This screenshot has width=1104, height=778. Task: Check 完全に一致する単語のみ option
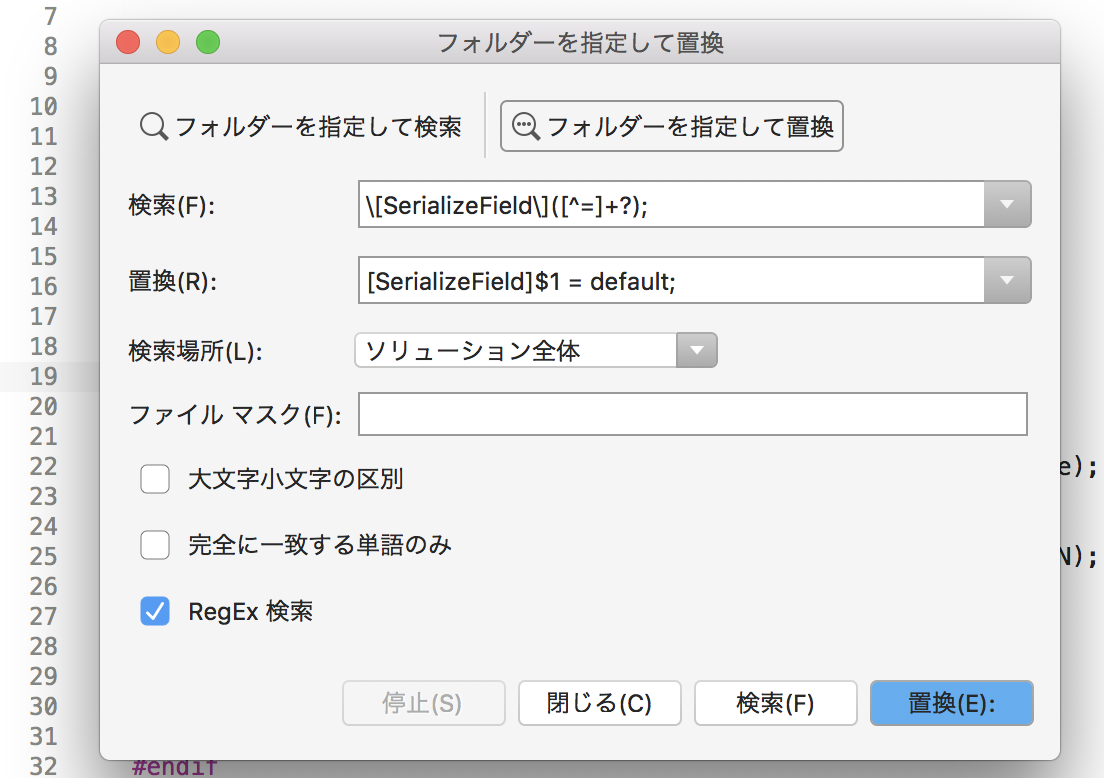(x=155, y=546)
